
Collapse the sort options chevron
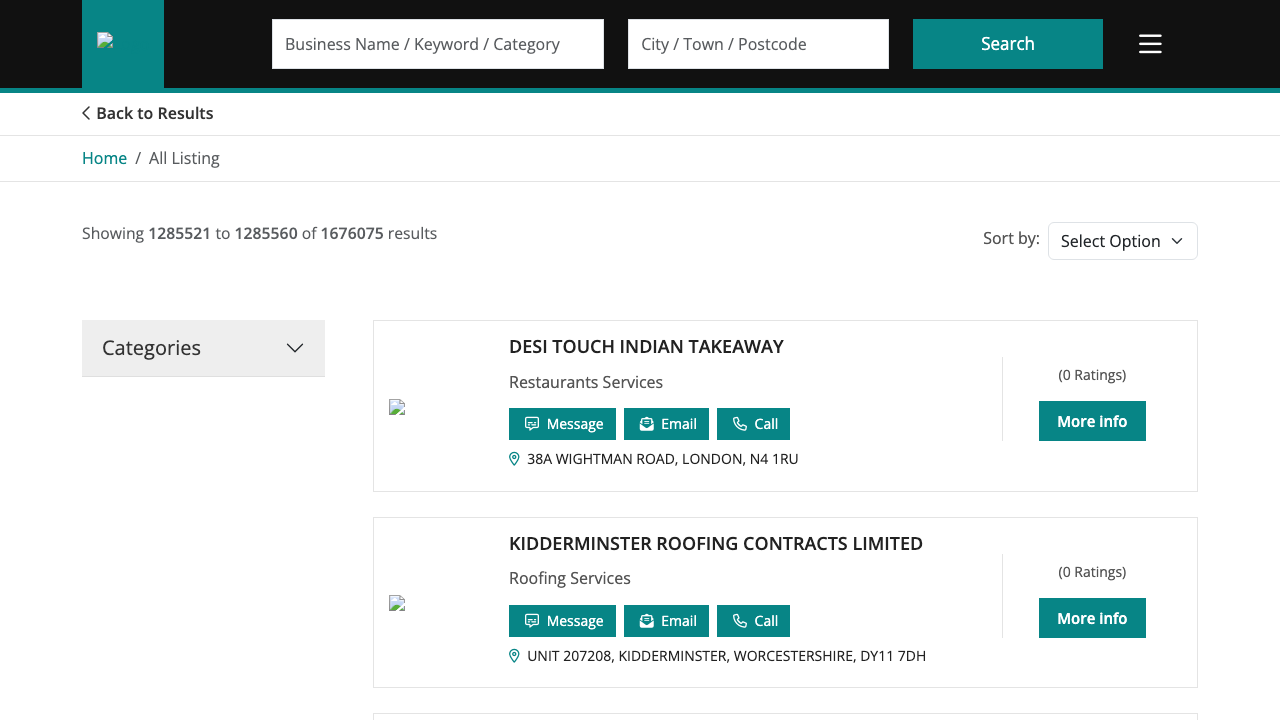click(x=1176, y=241)
